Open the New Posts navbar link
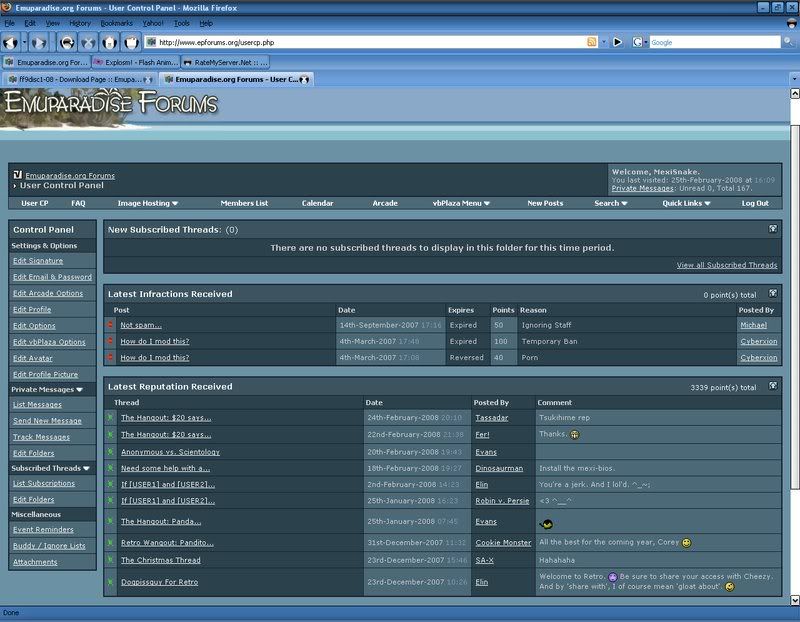The image size is (800, 622). point(545,203)
